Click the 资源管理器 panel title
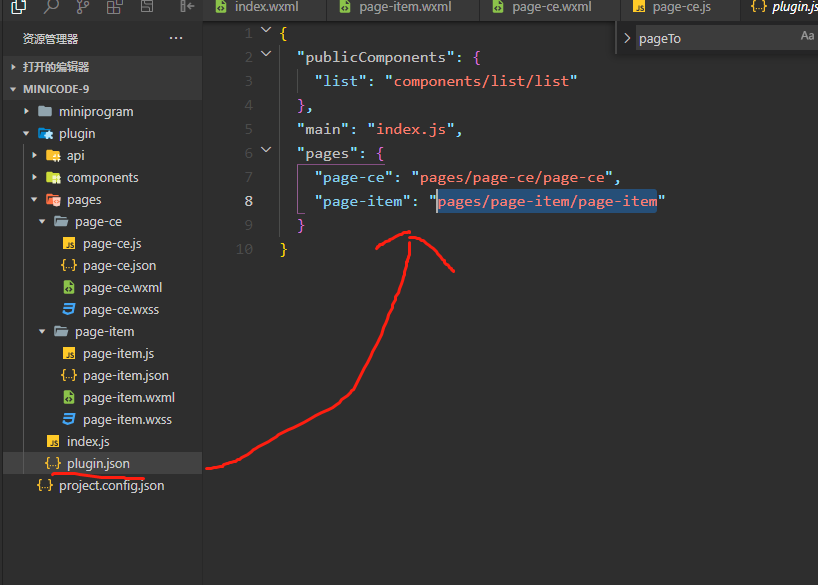This screenshot has width=818, height=585. [50, 39]
